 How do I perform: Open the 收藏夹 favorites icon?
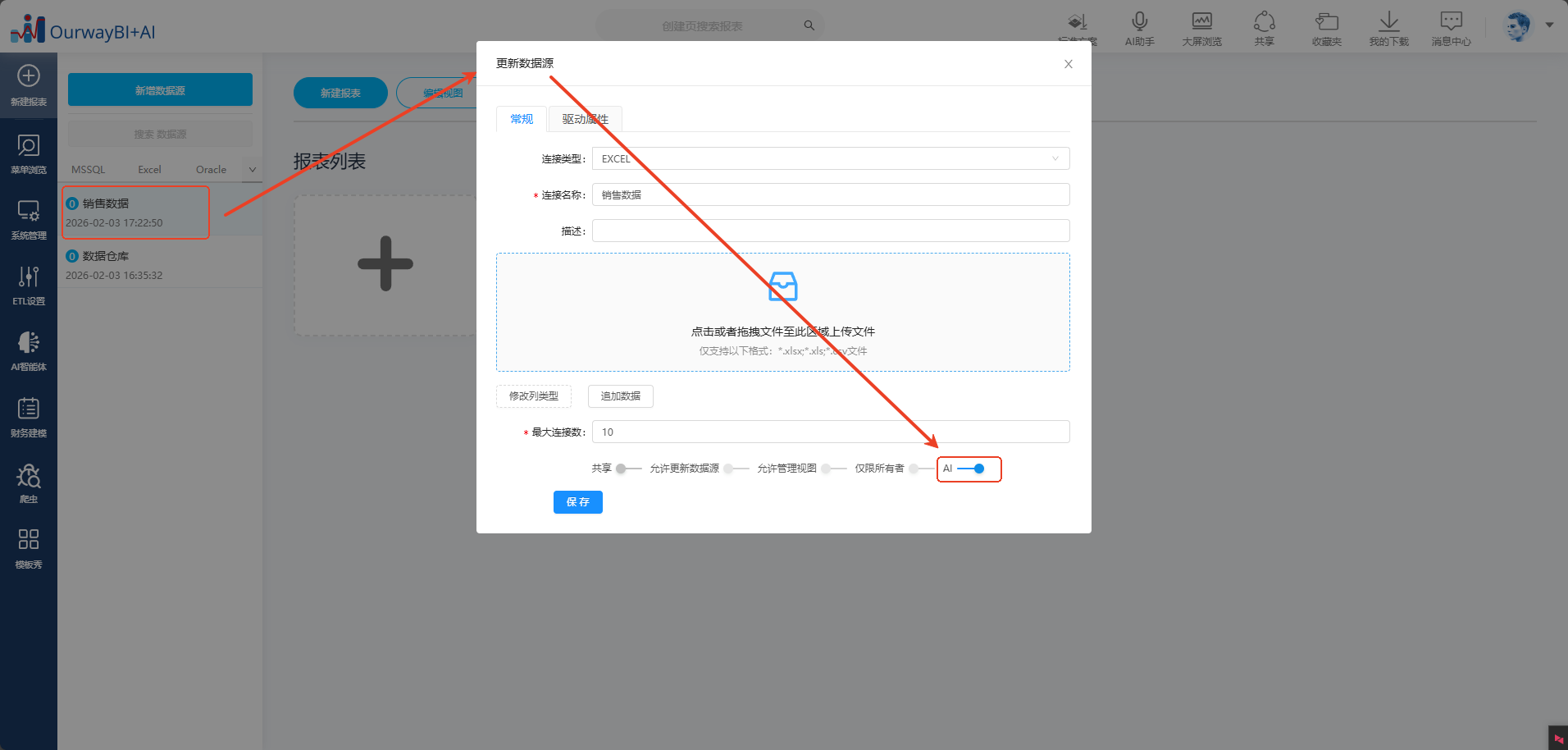click(1326, 29)
